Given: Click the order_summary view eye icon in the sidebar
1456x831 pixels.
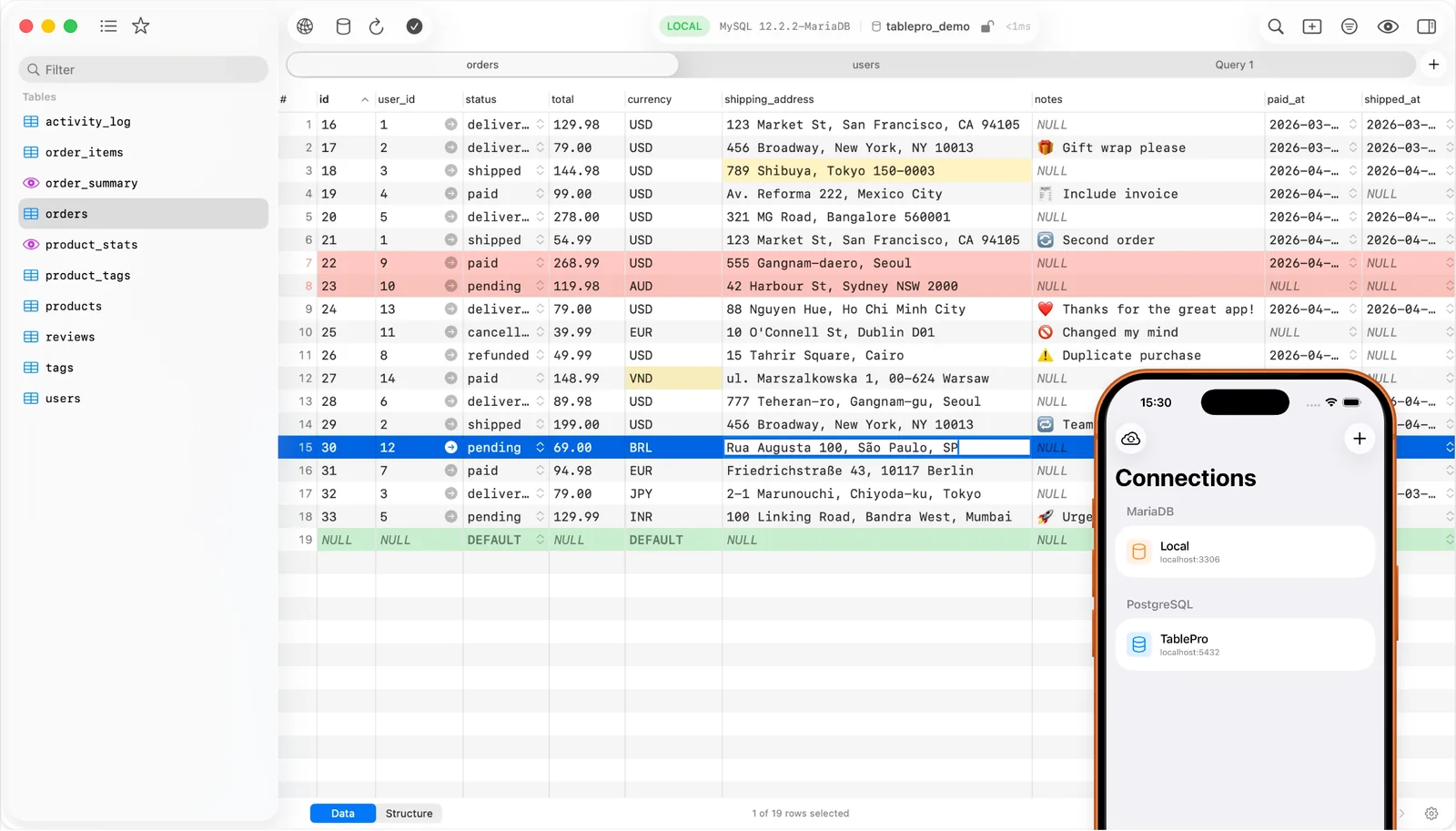Looking at the screenshot, I should 31,183.
